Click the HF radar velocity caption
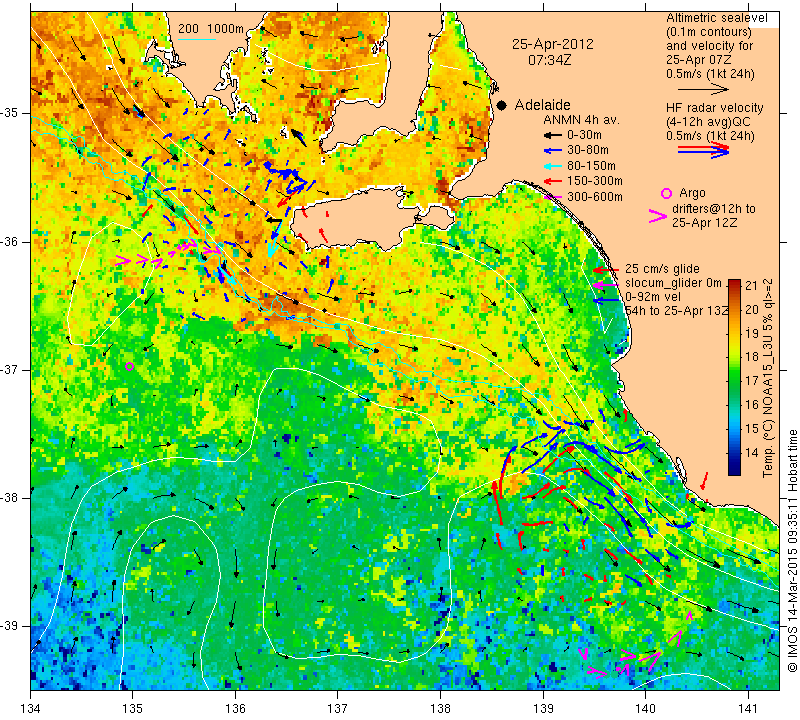The width and height of the screenshot is (800, 720). point(715,108)
